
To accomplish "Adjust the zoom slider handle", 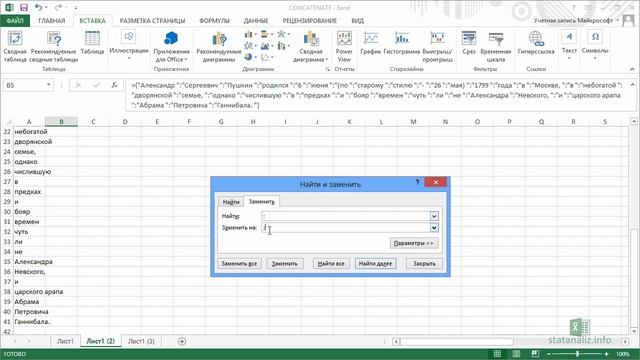I will pyautogui.click(x=577, y=354).
